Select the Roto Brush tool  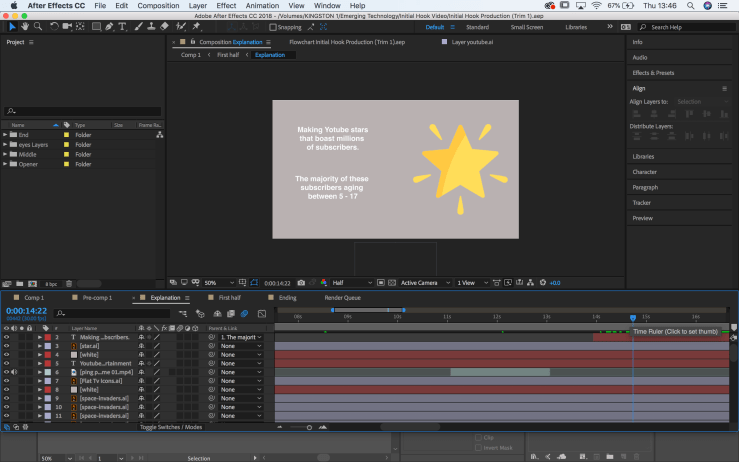(x=181, y=27)
